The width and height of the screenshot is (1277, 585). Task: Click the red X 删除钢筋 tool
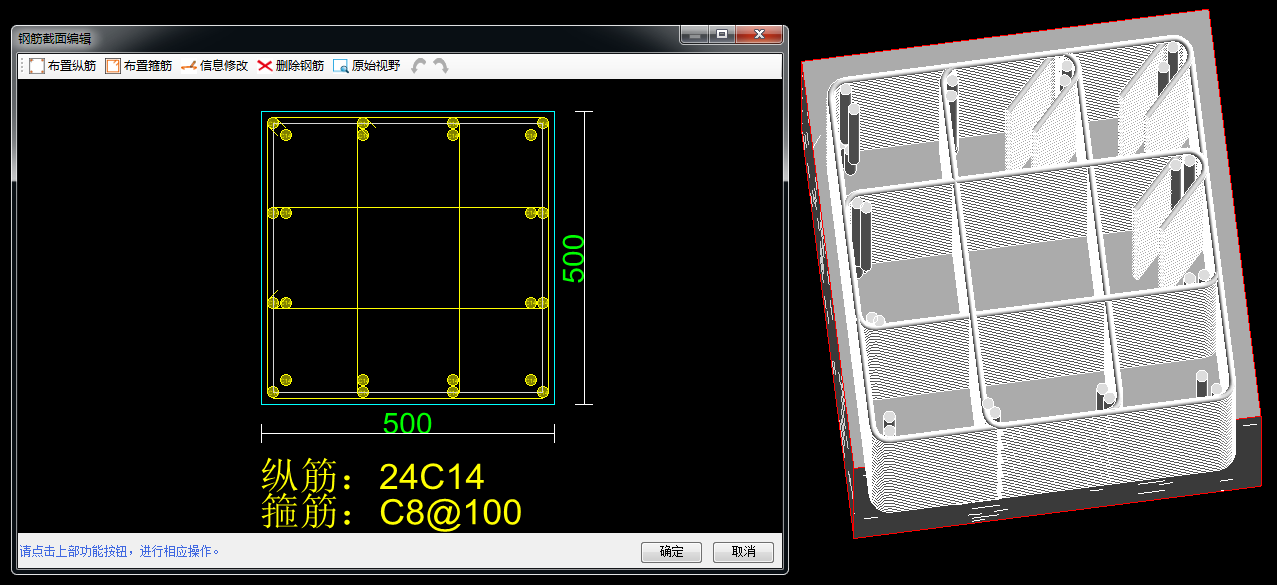tap(290, 66)
